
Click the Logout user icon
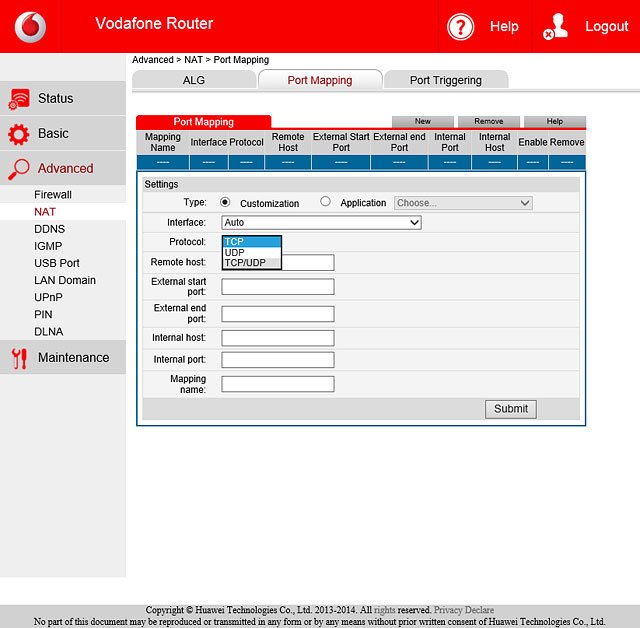555,27
